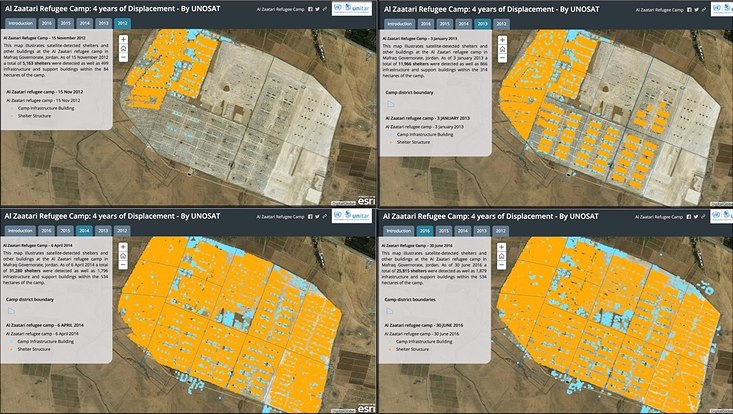733x414 pixels.
Task: Click the esri logo on the 2014 map
Action: 366,408
